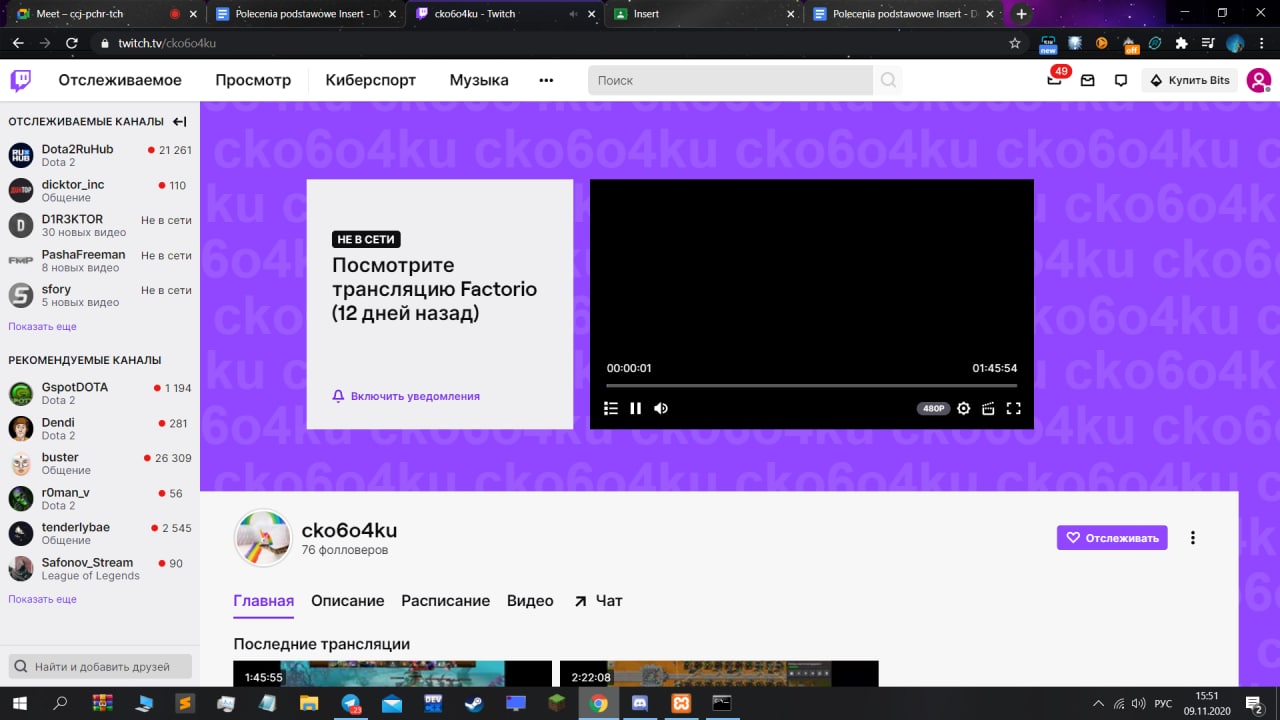Open Telegram from taskbar
1280x720 pixels.
pyautogui.click(x=352, y=703)
